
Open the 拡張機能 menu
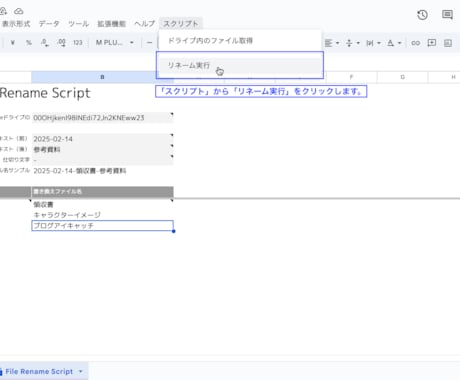pyautogui.click(x=111, y=24)
